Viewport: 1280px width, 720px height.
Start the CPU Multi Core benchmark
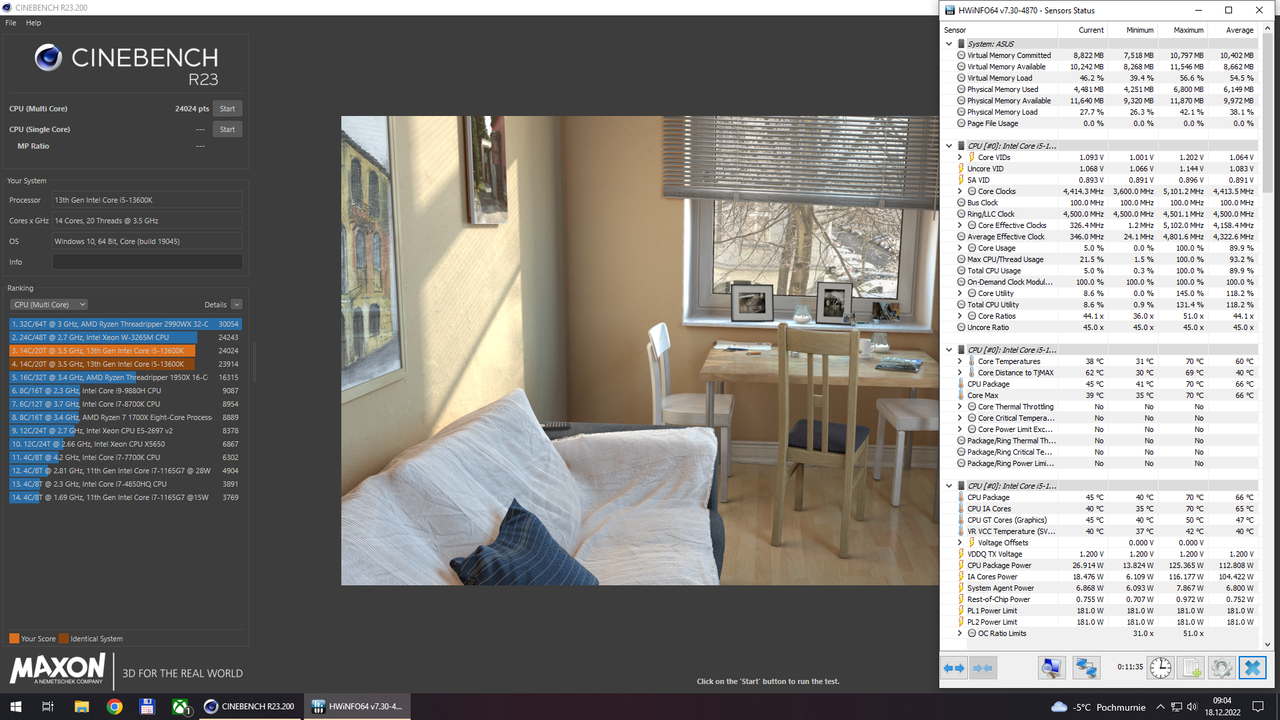tap(227, 108)
